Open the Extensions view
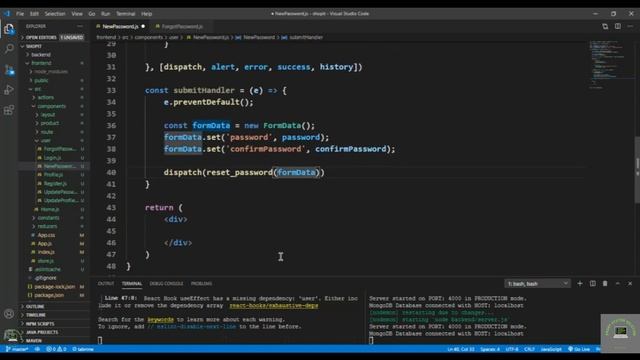Image resolution: width=640 pixels, height=360 pixels. point(9,110)
